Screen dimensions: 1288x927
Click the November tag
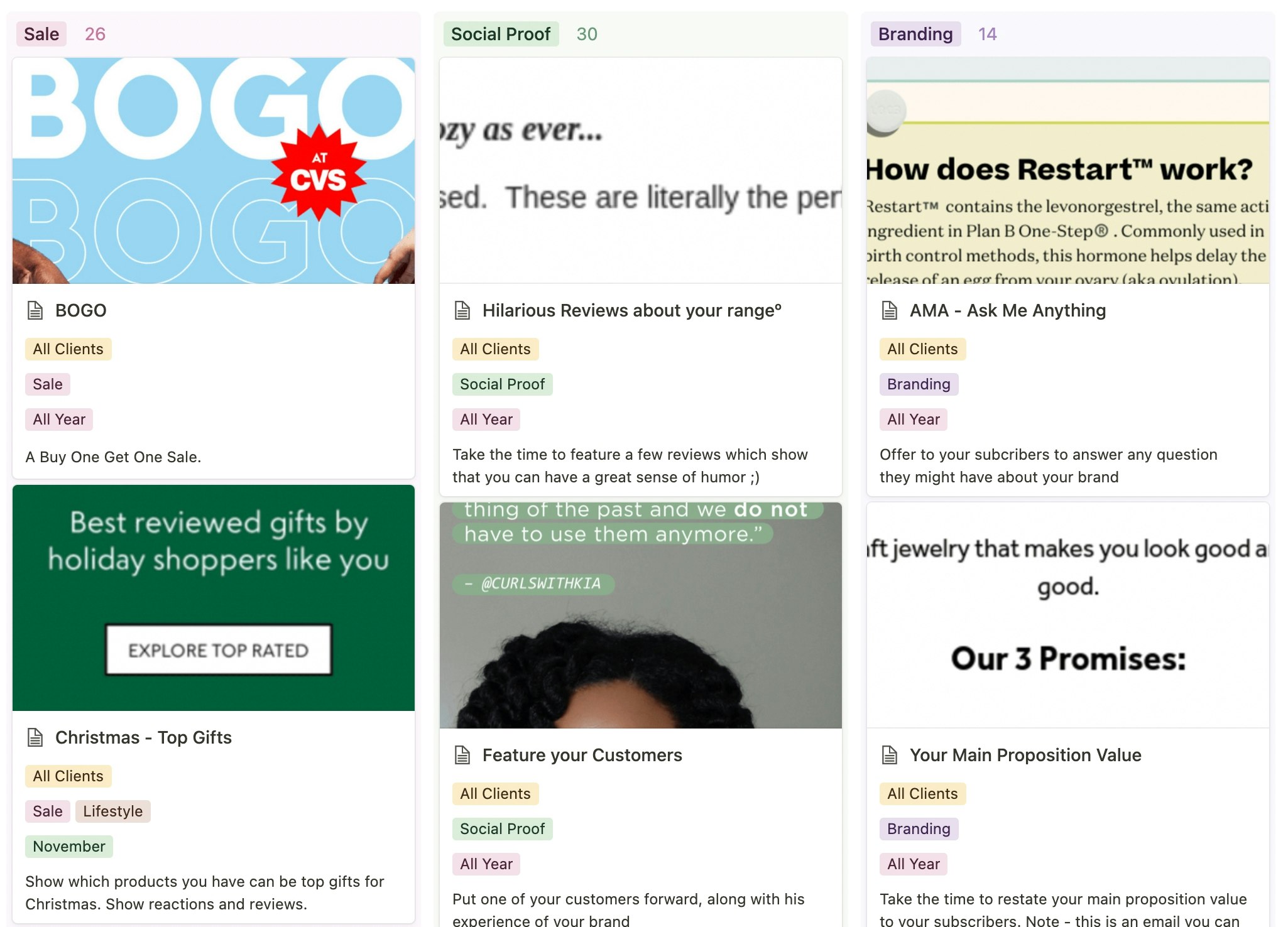(69, 847)
